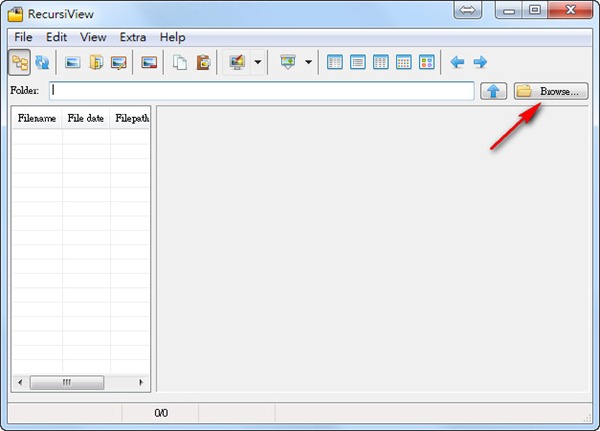Open the Edit menu

tap(56, 37)
